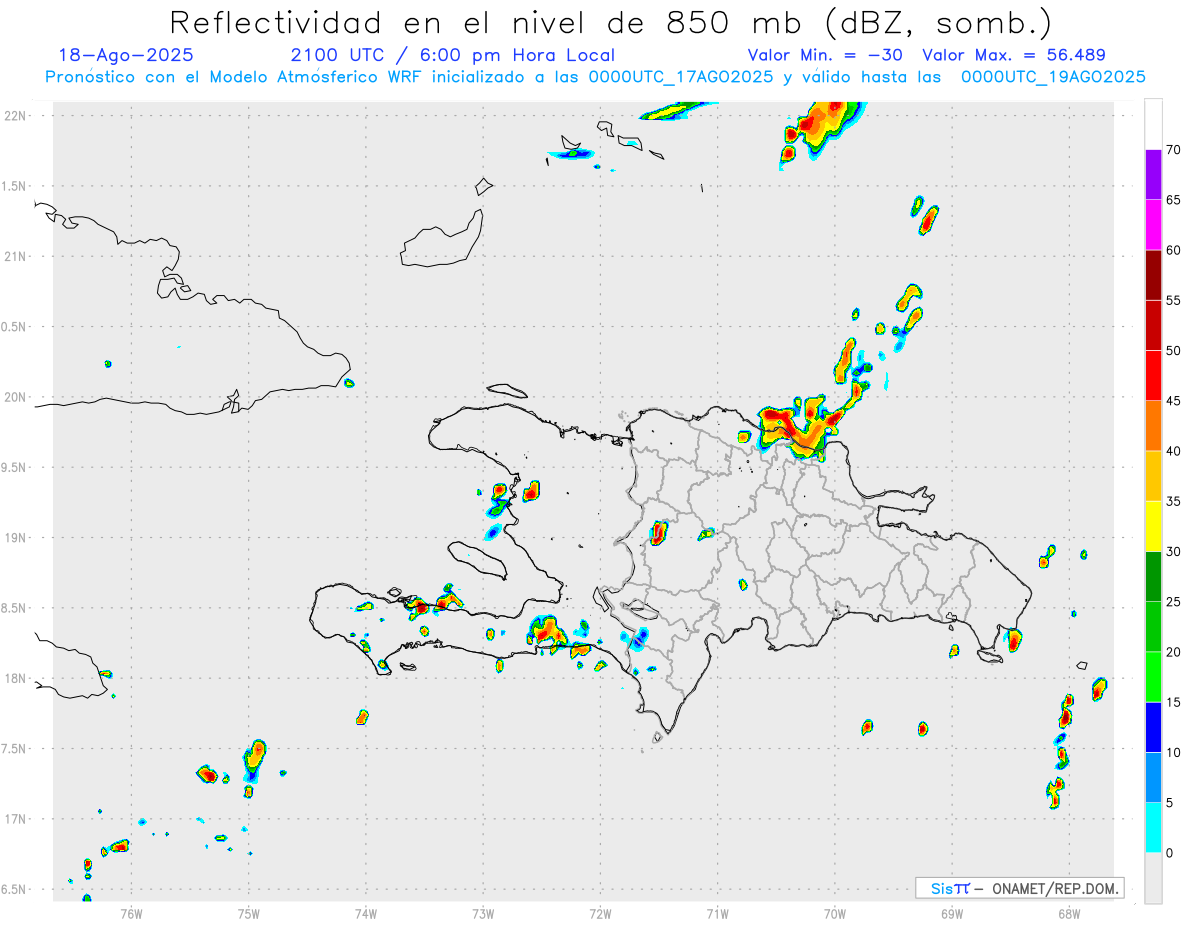This screenshot has height=927, width=1200.
Task: Click the '73W' longitude label
Action: (x=483, y=913)
